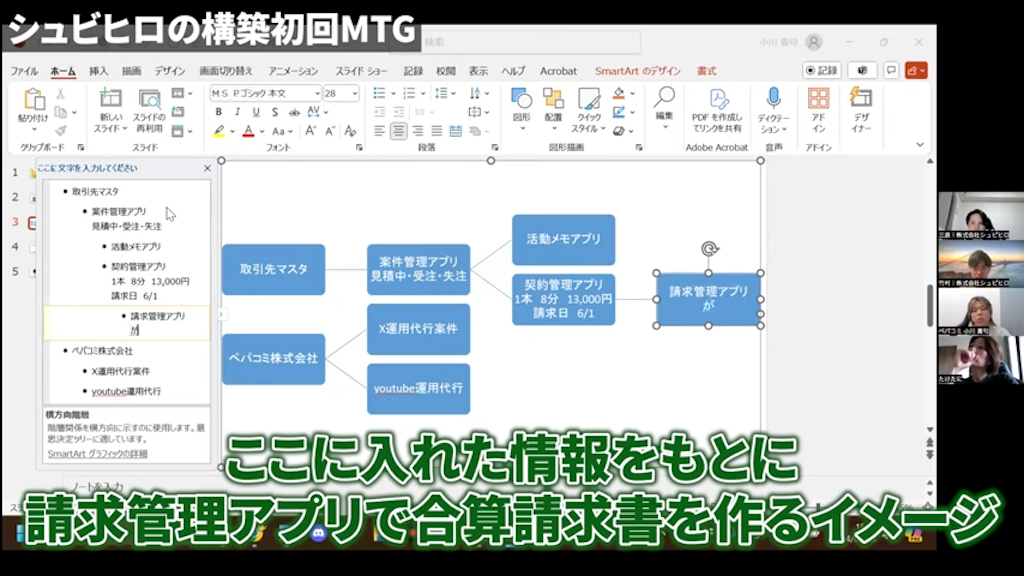Open the MS Pゴシック font dropdown

pyautogui.click(x=316, y=92)
